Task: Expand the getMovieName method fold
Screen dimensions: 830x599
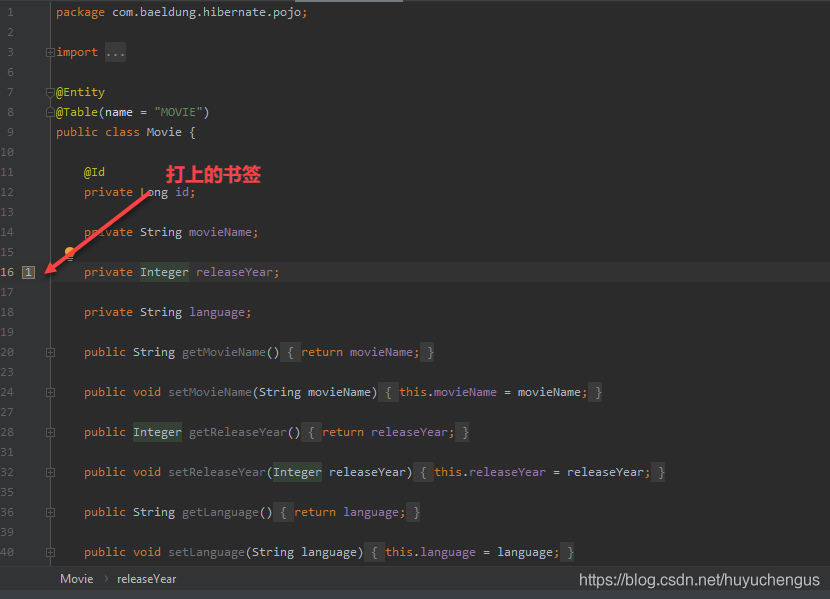Action: 50,352
